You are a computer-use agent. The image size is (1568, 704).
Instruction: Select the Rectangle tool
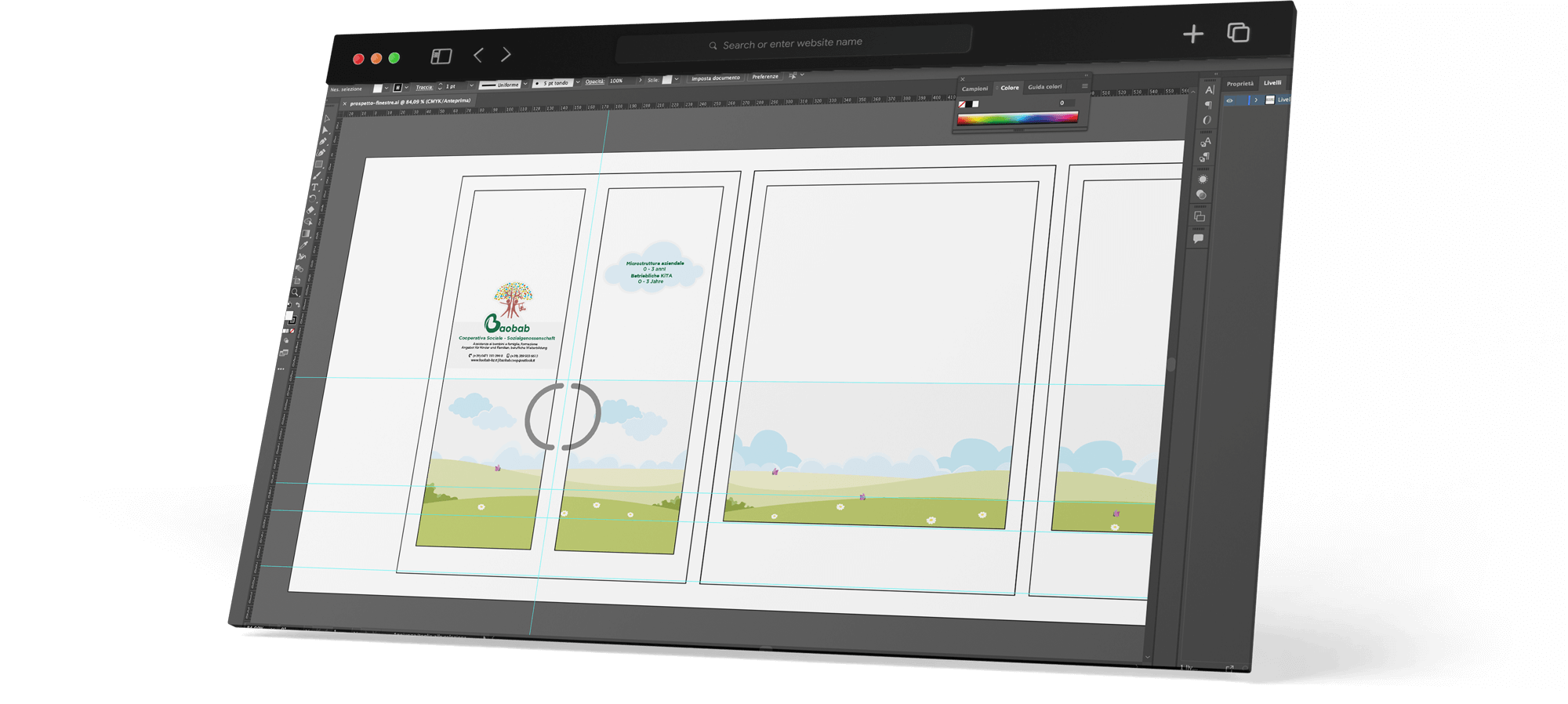(319, 165)
